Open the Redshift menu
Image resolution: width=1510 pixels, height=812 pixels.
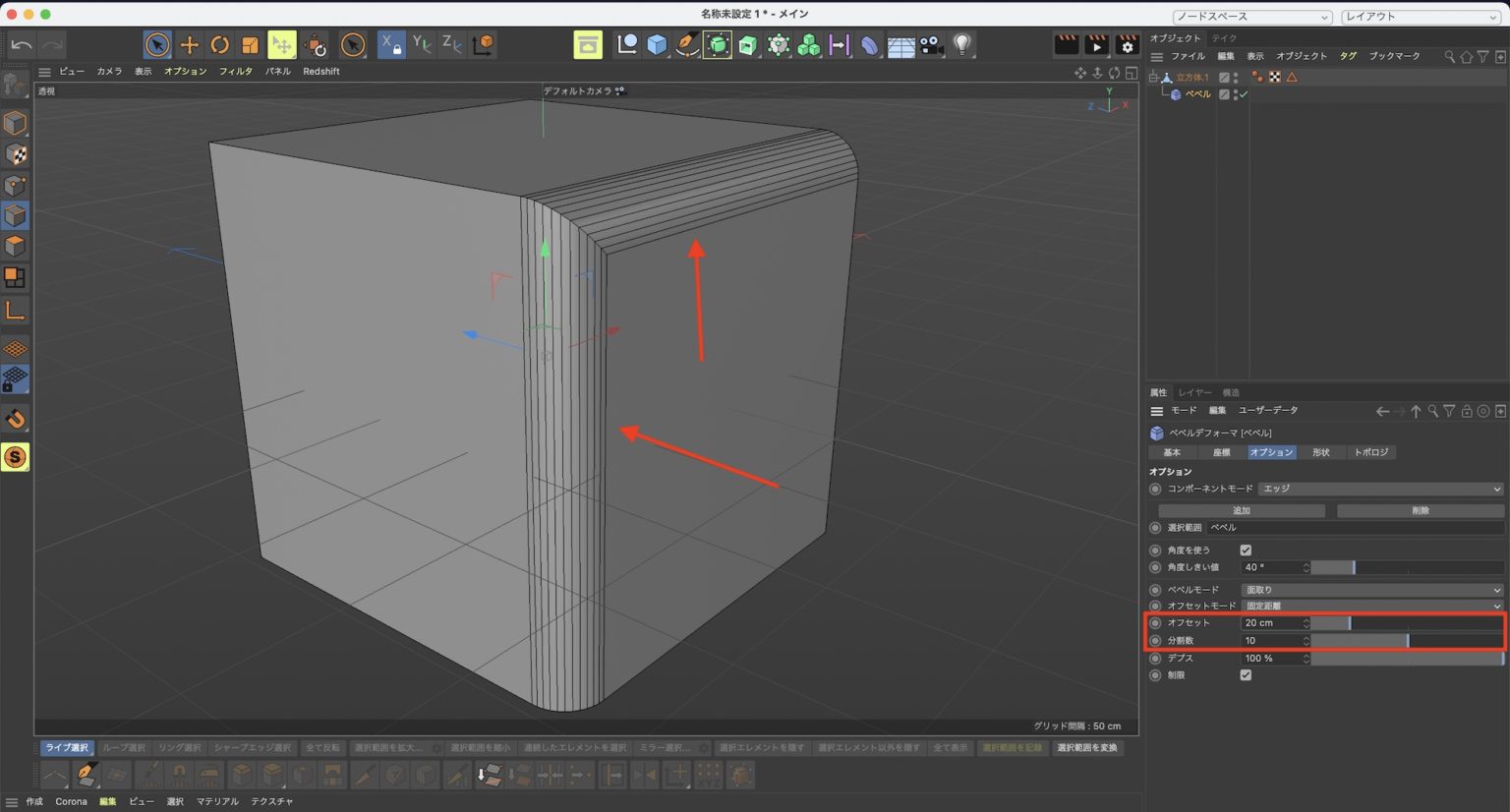(321, 71)
